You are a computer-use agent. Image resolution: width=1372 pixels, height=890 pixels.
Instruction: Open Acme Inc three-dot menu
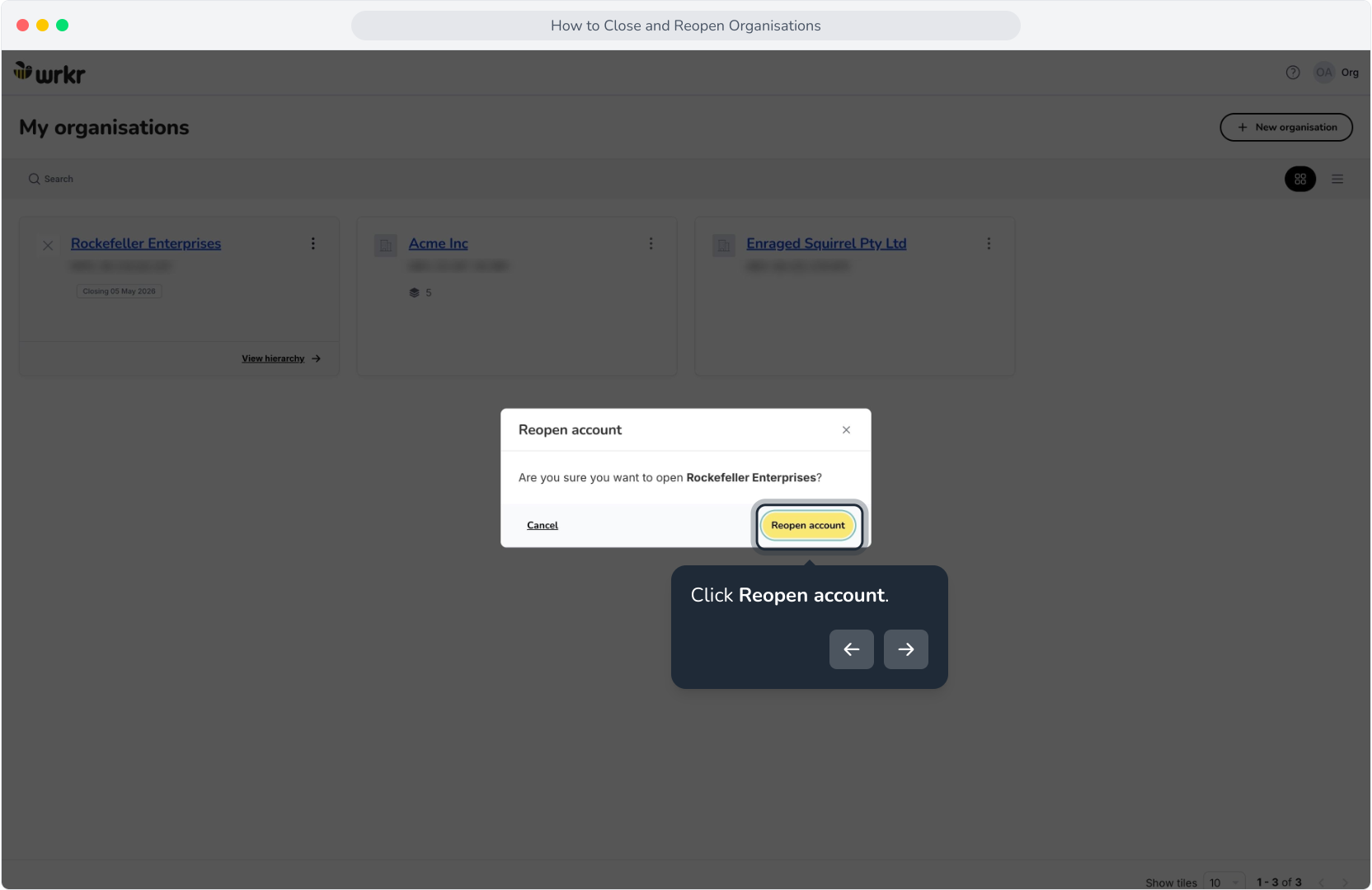[x=651, y=244]
